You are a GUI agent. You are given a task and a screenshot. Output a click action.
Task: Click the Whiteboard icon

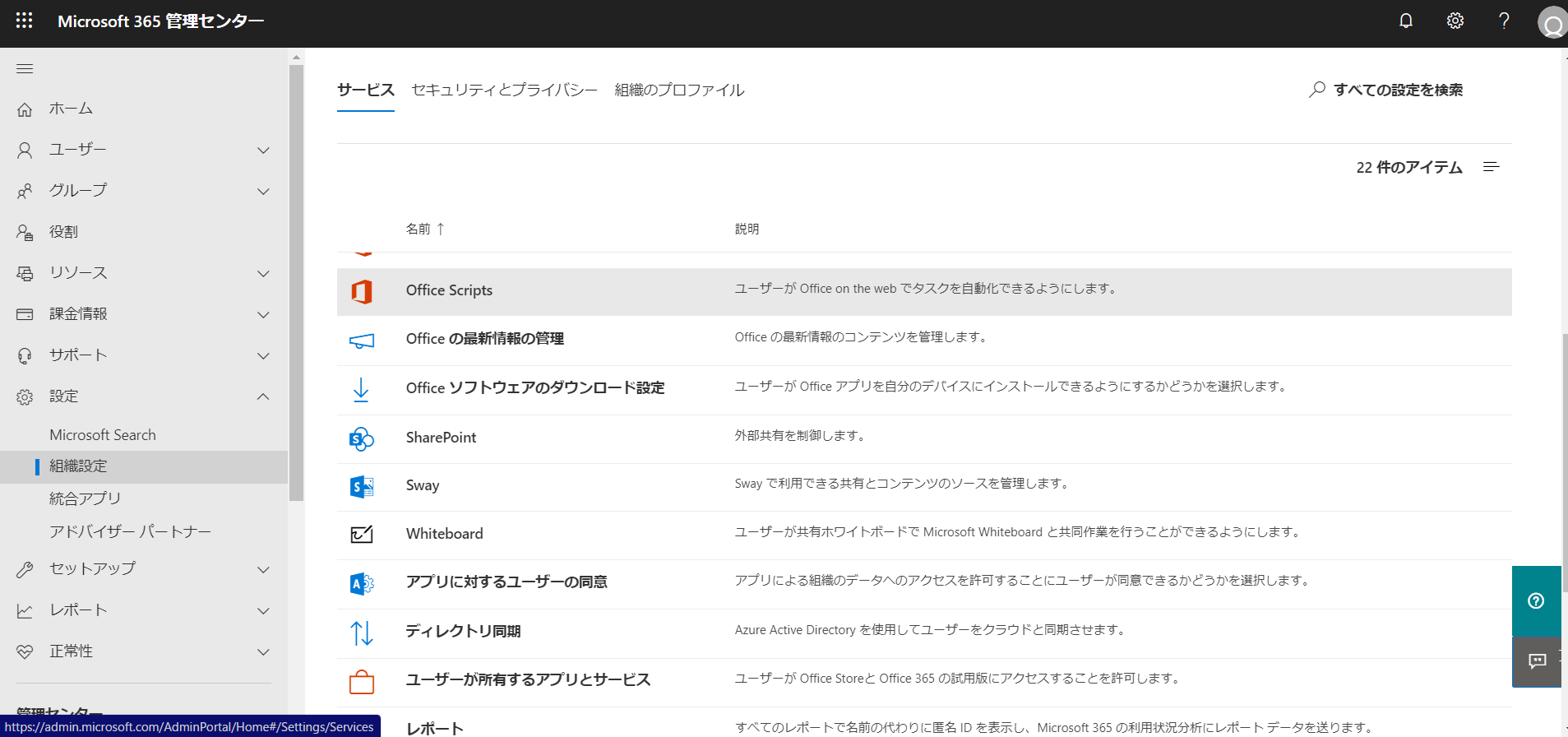362,535
